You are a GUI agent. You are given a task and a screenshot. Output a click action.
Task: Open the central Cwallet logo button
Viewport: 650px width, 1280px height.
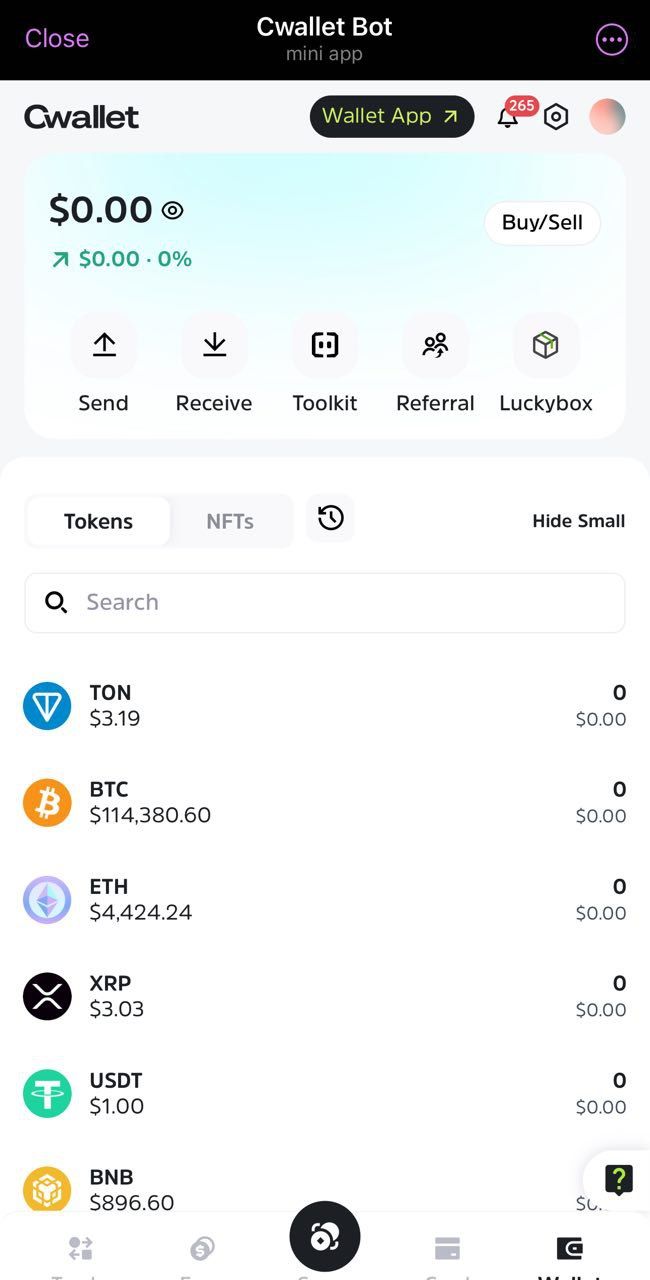pyautogui.click(x=324, y=1237)
